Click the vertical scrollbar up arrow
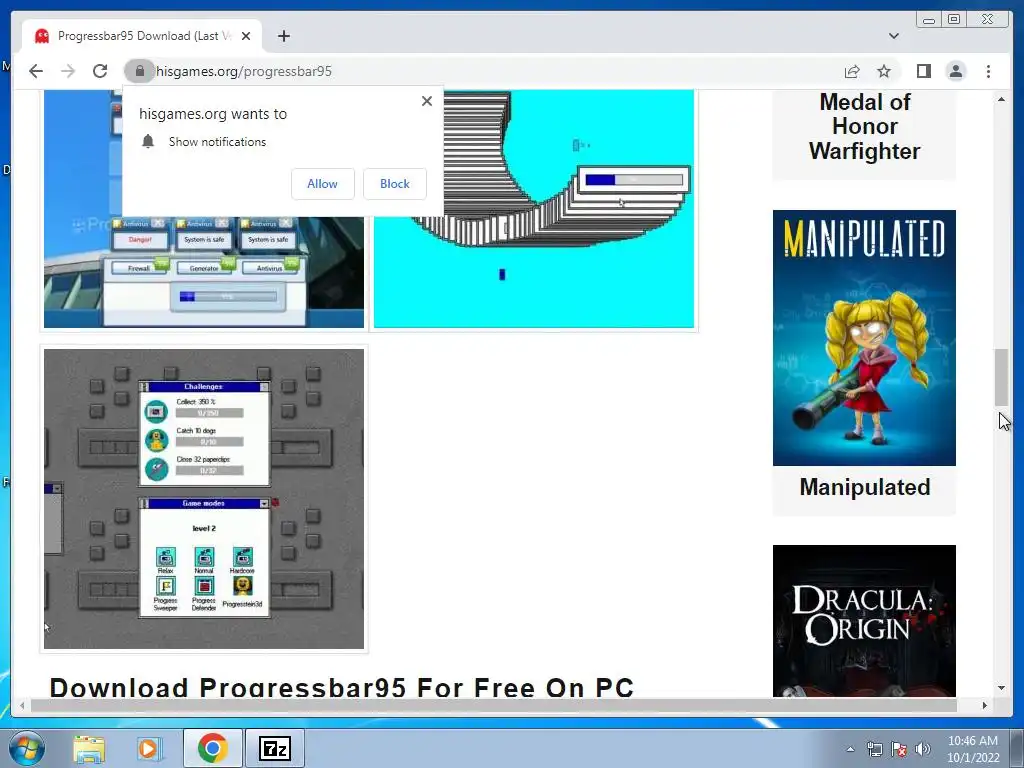 tap(1001, 99)
